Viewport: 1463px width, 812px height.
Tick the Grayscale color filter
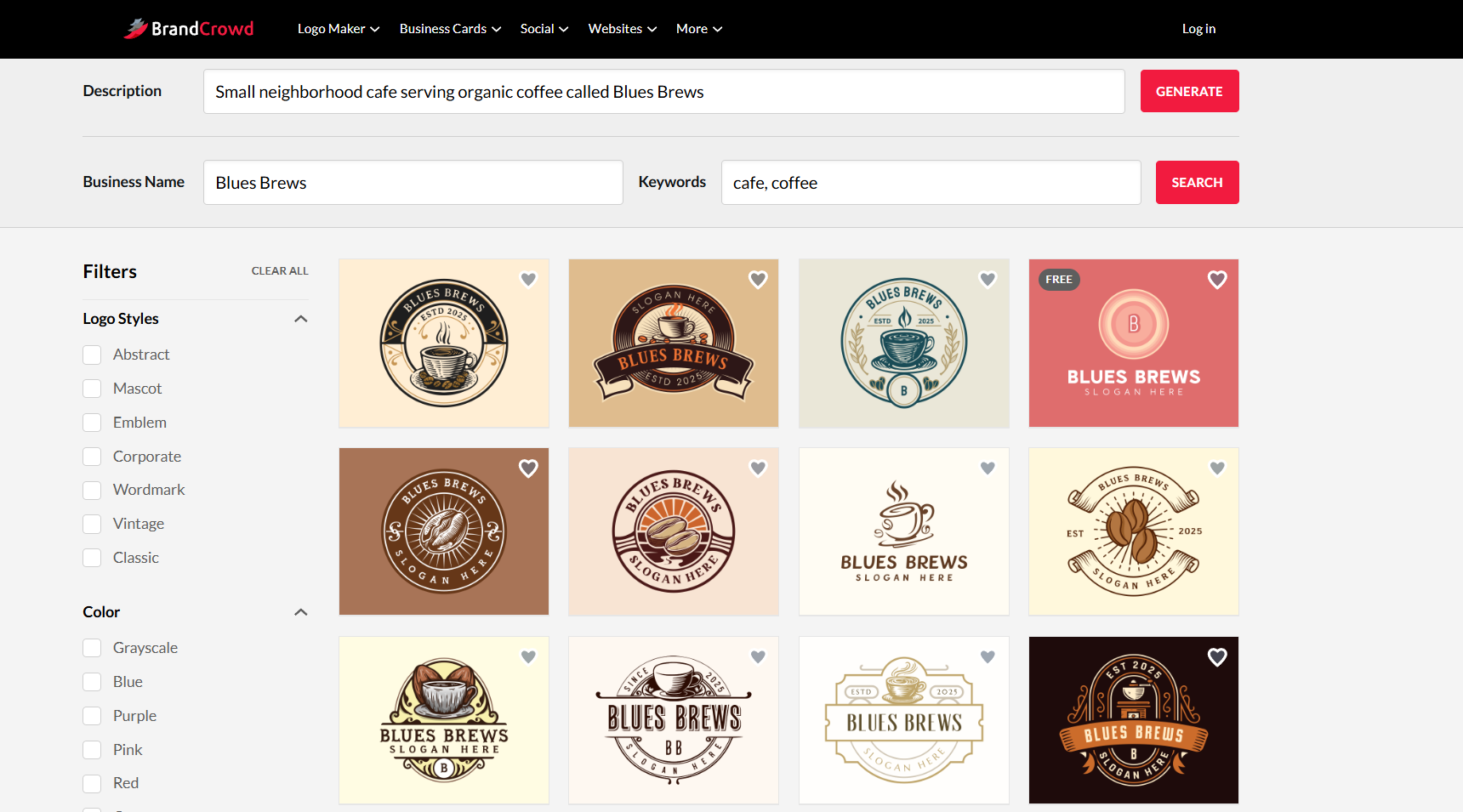pos(92,648)
